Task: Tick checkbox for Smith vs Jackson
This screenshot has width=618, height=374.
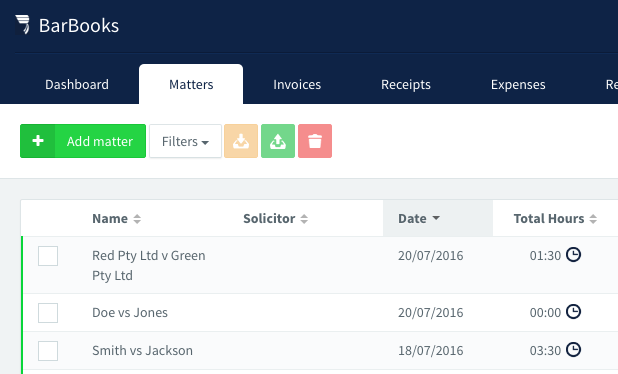Action: [x=48, y=351]
